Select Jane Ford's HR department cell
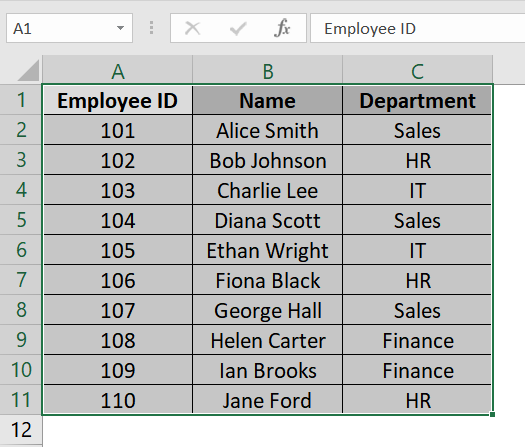Screen dimensions: 525x447 tap(417, 400)
